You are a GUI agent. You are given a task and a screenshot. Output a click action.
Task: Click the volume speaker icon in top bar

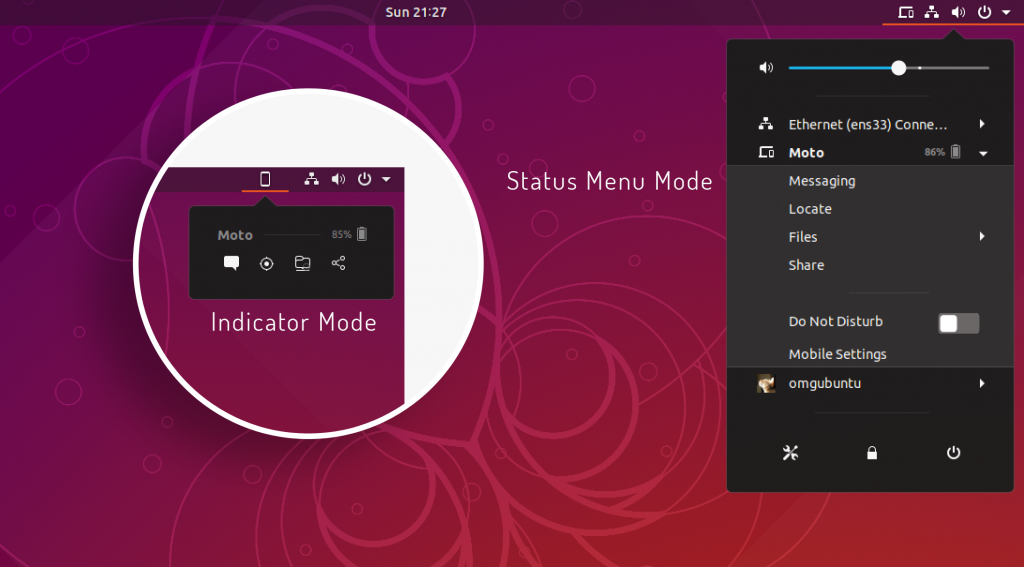pos(958,12)
